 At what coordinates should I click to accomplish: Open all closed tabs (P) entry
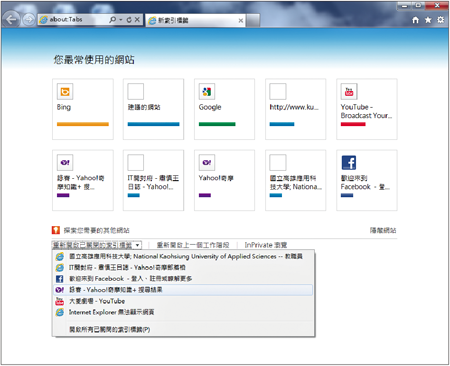(183, 329)
